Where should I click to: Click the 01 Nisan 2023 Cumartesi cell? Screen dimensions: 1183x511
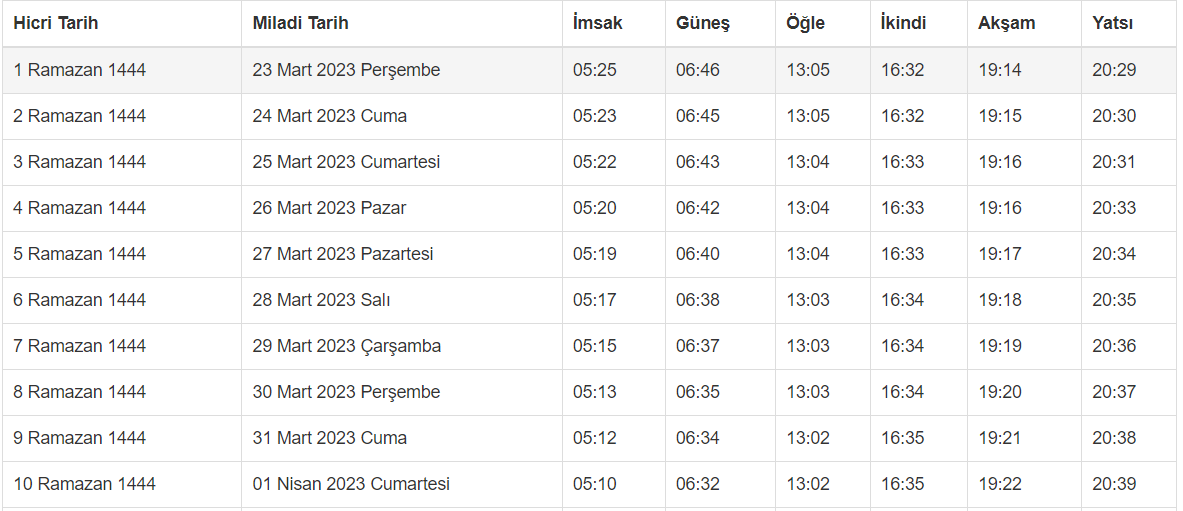click(351, 484)
